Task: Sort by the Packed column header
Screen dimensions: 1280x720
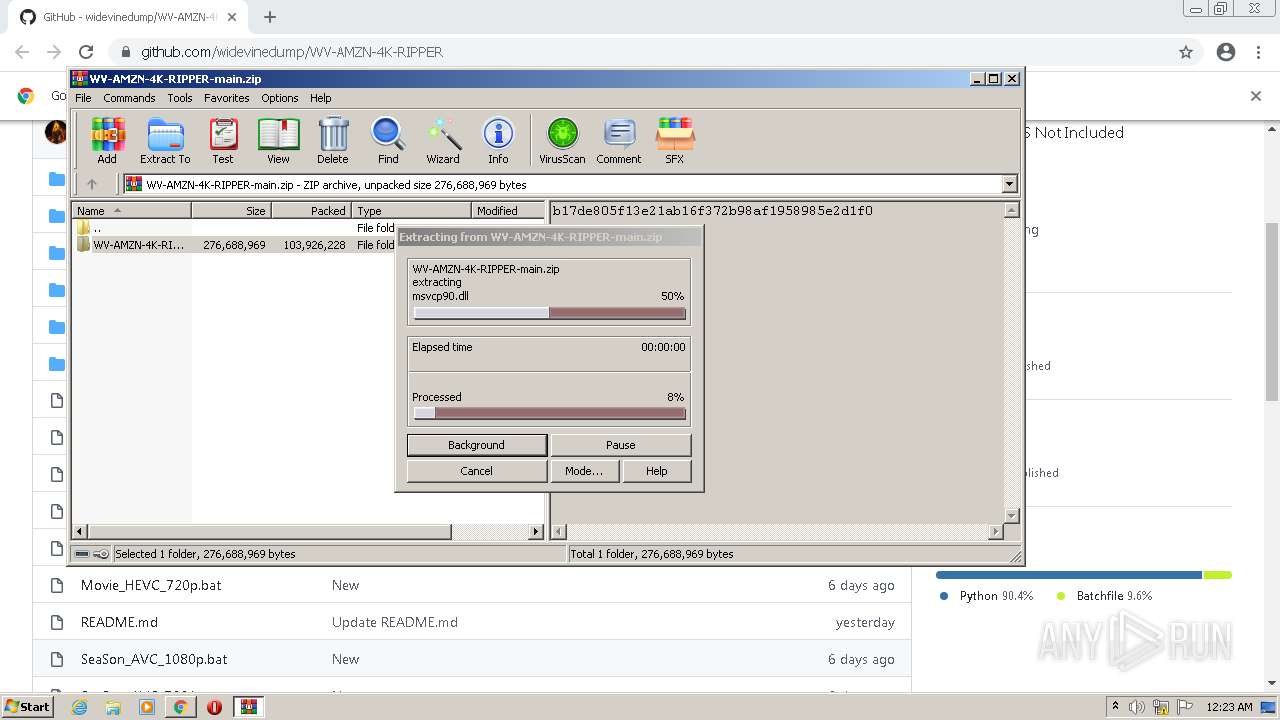Action: pos(311,211)
